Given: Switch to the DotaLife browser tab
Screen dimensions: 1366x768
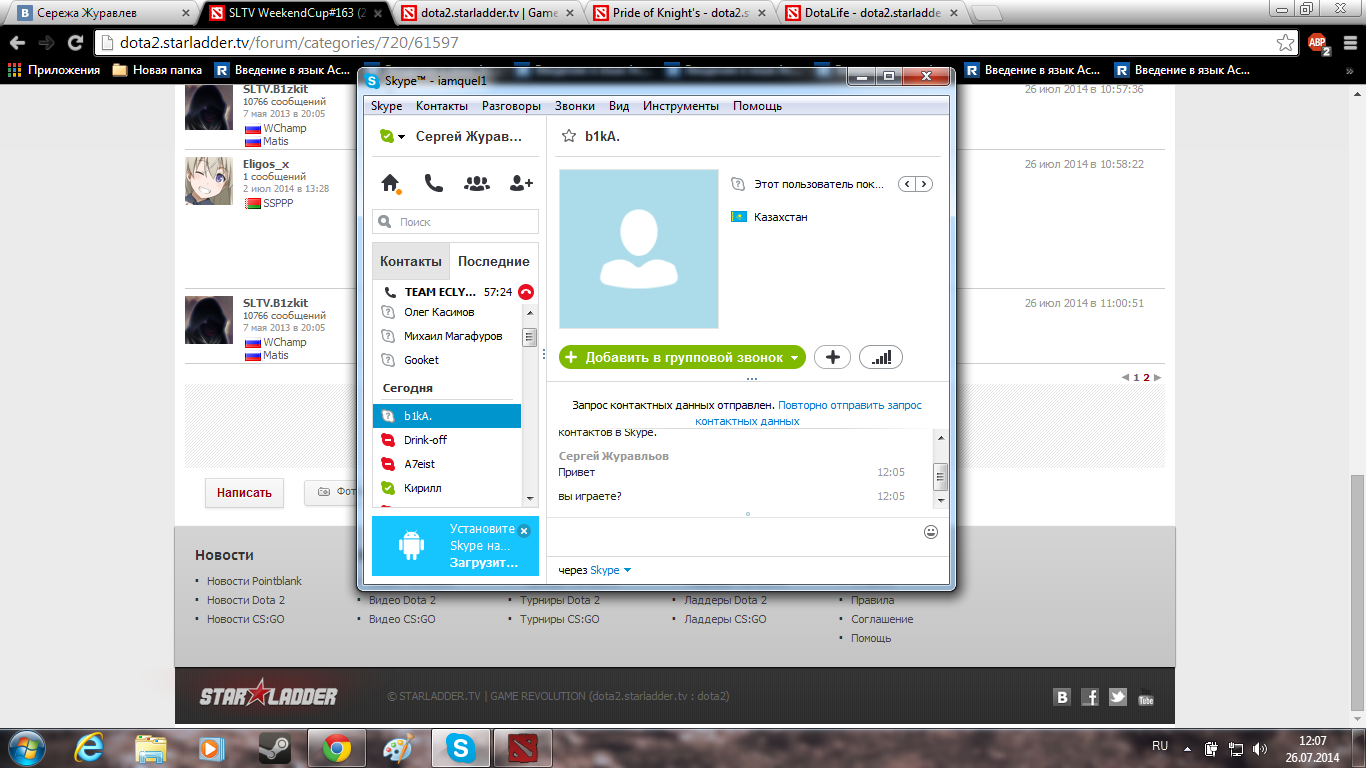Looking at the screenshot, I should coord(870,14).
